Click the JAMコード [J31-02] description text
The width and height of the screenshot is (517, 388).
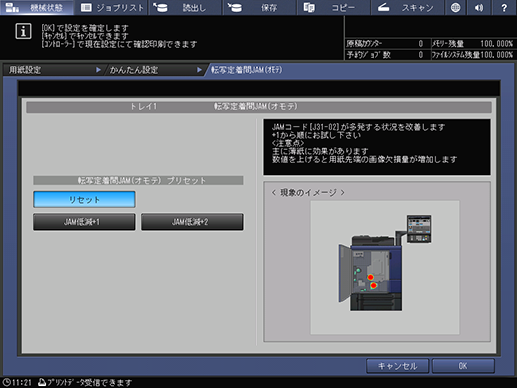pyautogui.click(x=358, y=127)
